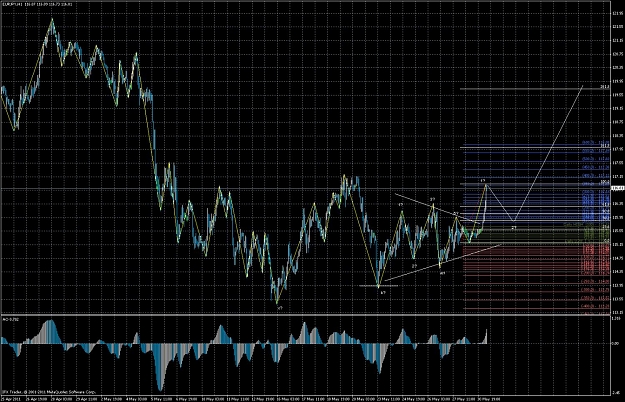Click the 25 Apr 2011 date label

point(11,398)
